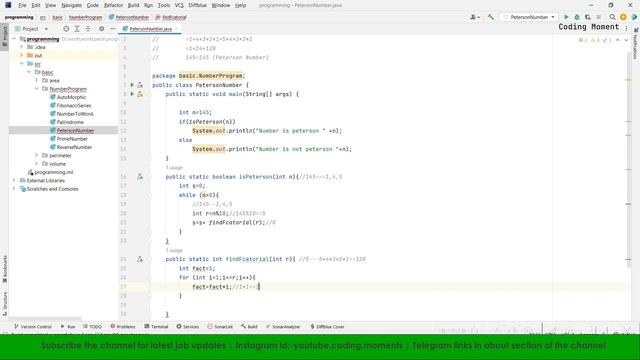The height and width of the screenshot is (360, 640).
Task: Open run configuration dropdown PetersonNumber
Action: pos(529,17)
